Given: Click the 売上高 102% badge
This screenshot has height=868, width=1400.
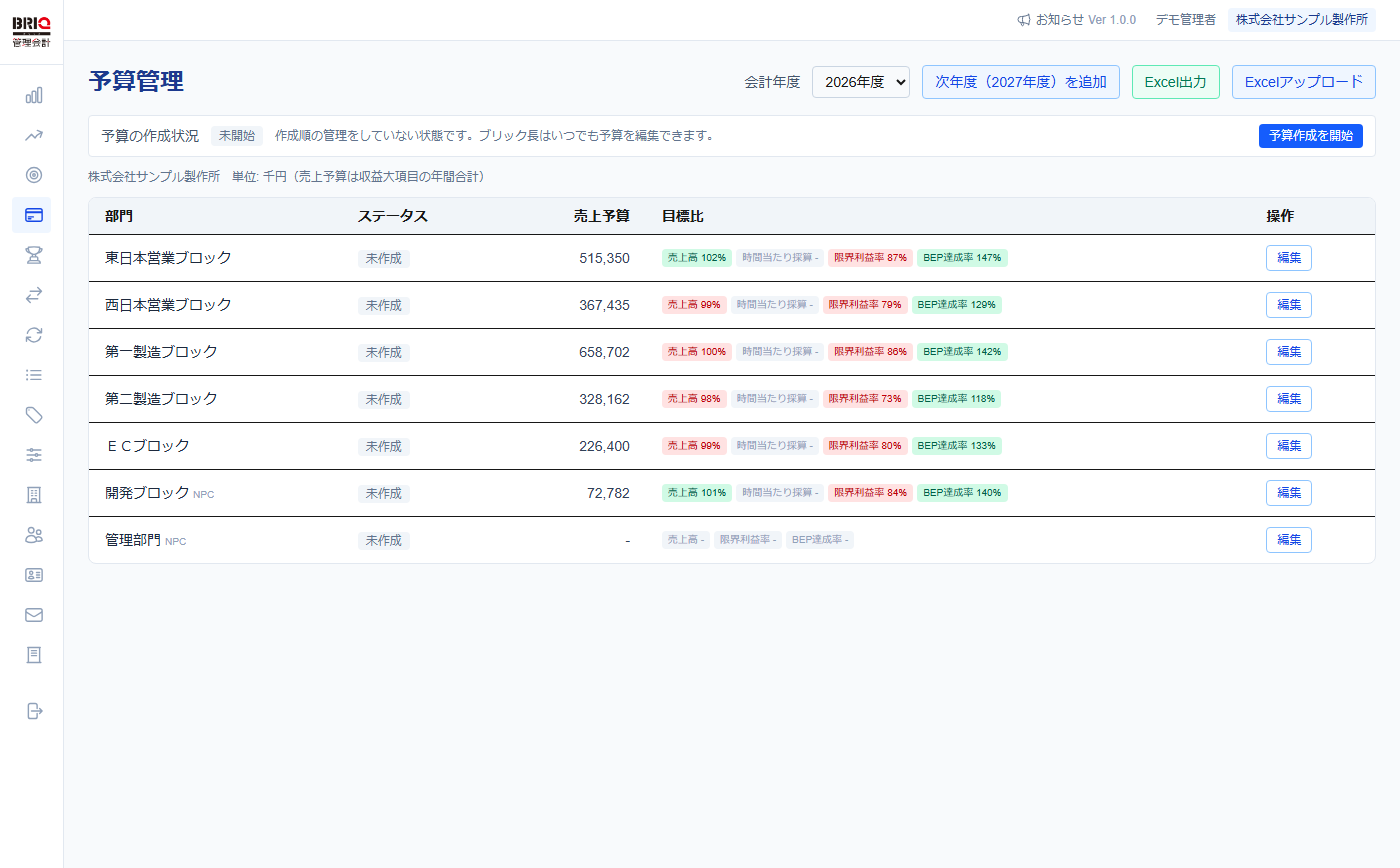Looking at the screenshot, I should point(697,258).
